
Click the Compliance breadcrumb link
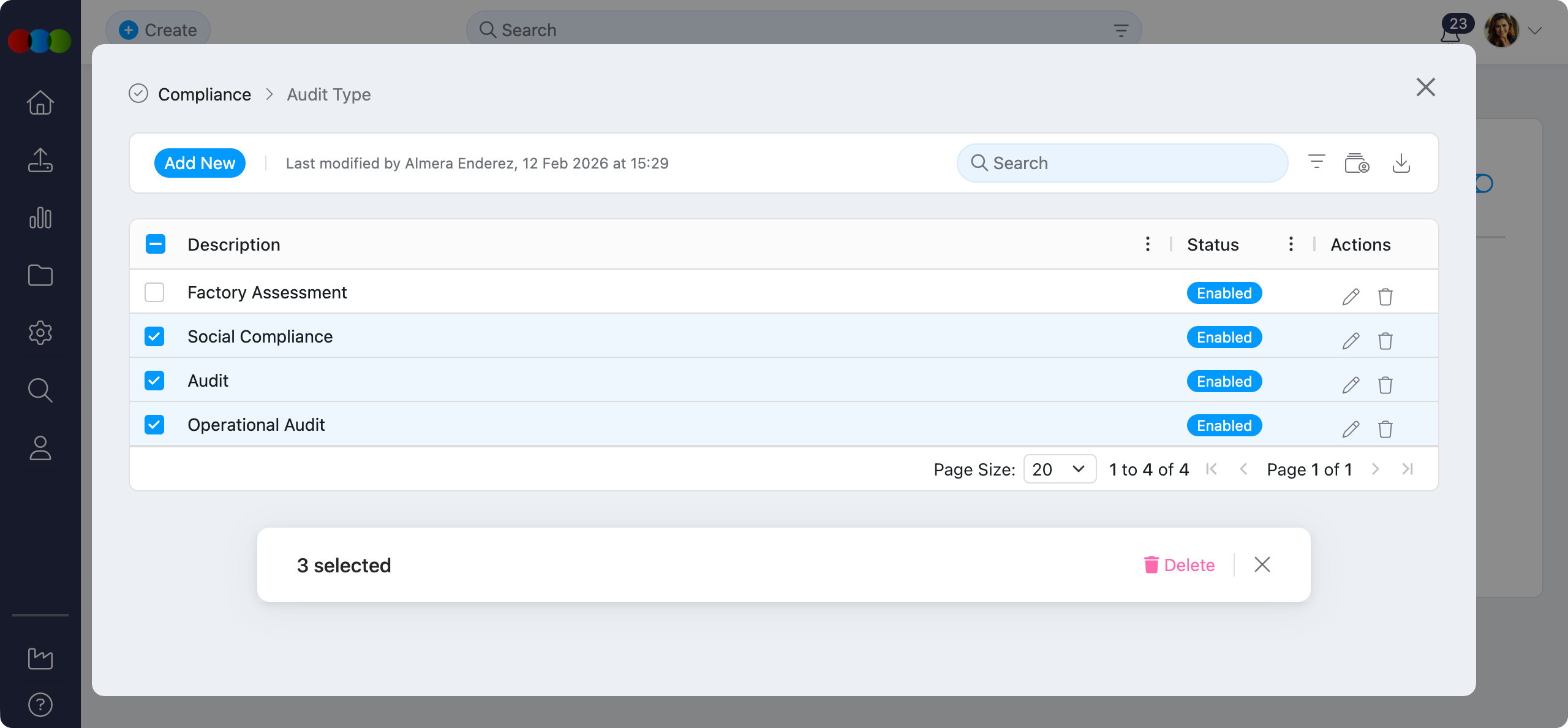(205, 94)
